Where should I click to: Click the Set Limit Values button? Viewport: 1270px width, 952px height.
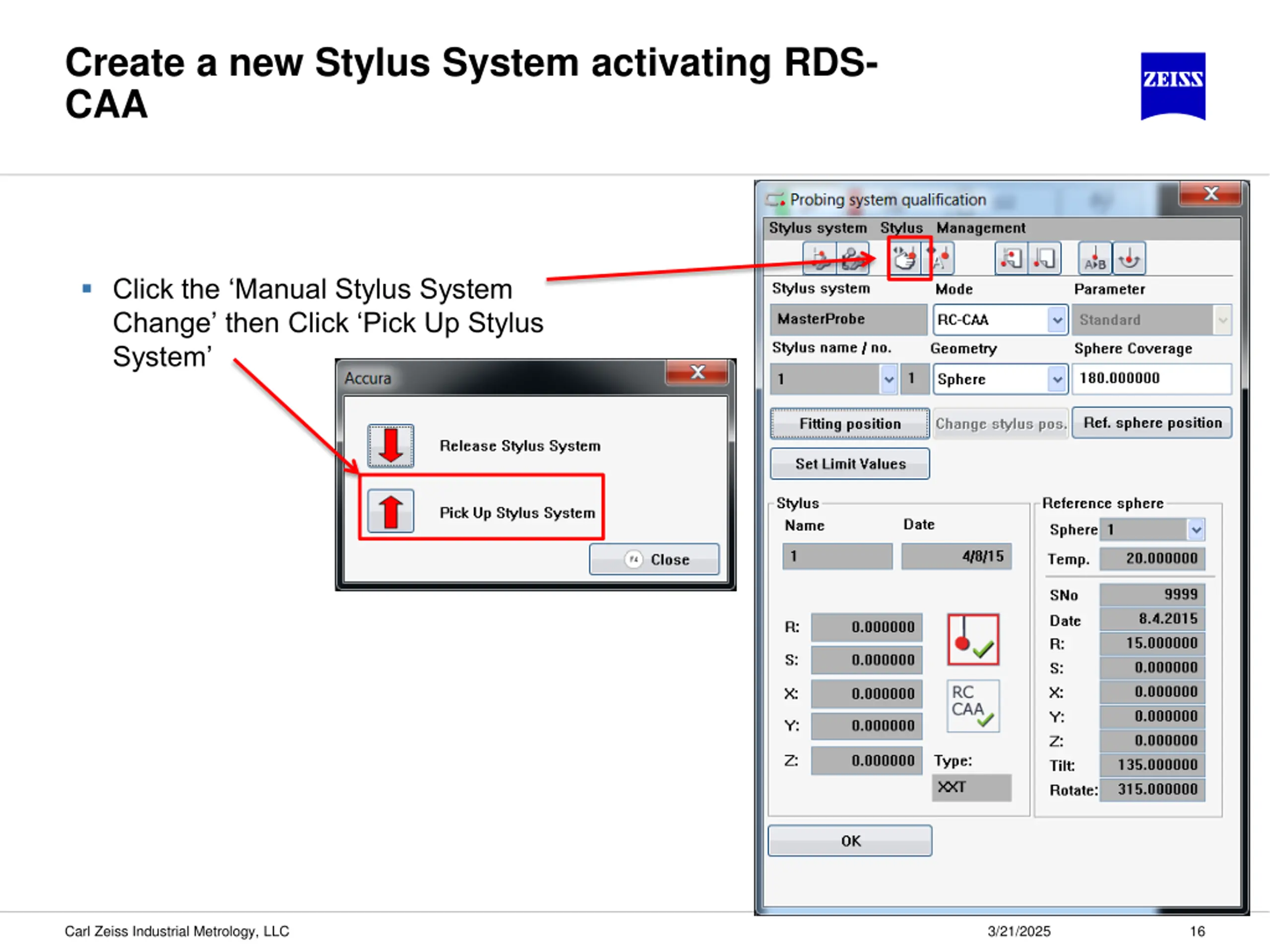point(850,464)
